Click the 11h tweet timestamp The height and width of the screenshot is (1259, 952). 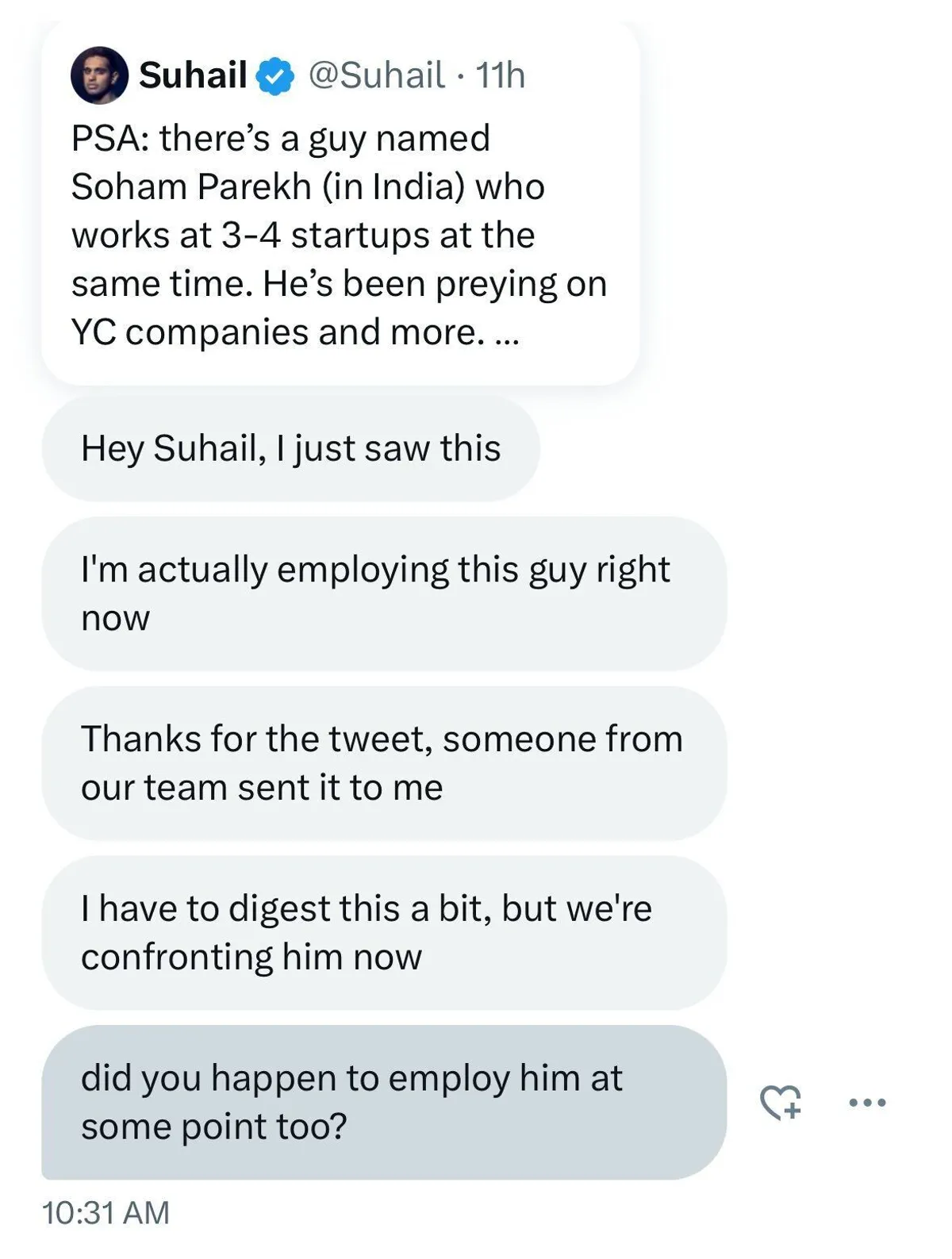tap(501, 75)
